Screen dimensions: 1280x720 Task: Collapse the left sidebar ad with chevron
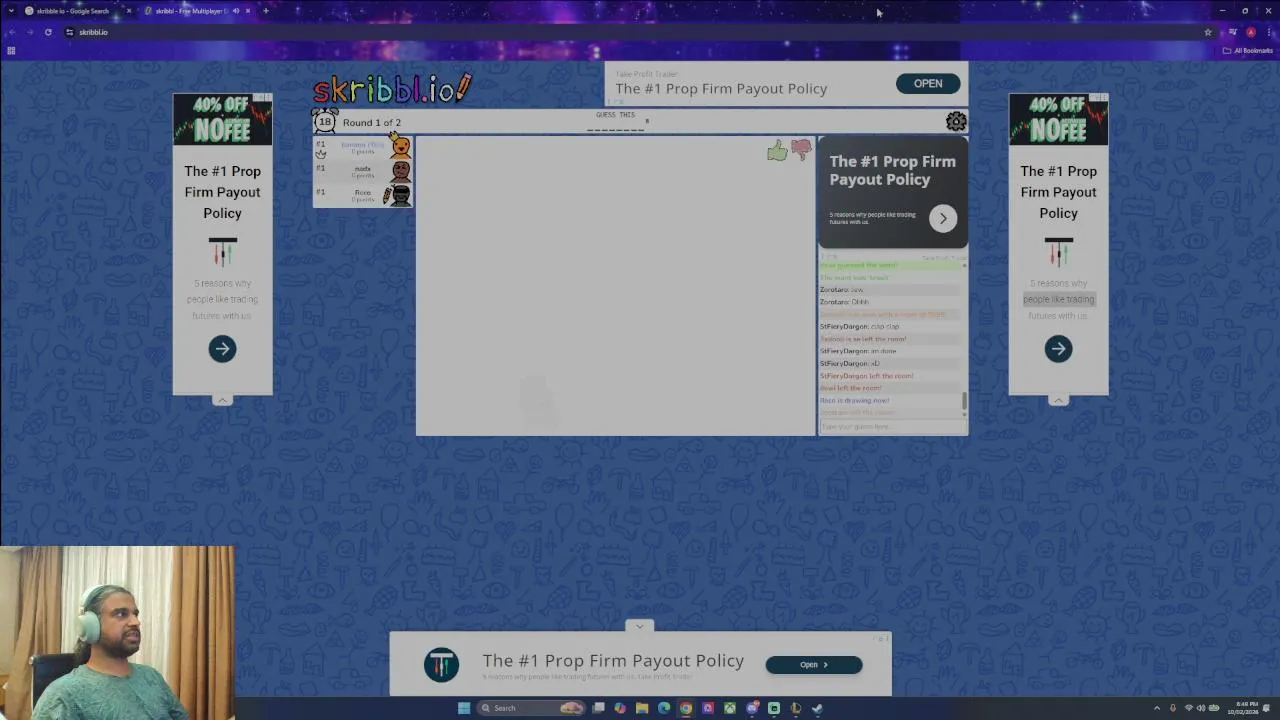point(222,400)
